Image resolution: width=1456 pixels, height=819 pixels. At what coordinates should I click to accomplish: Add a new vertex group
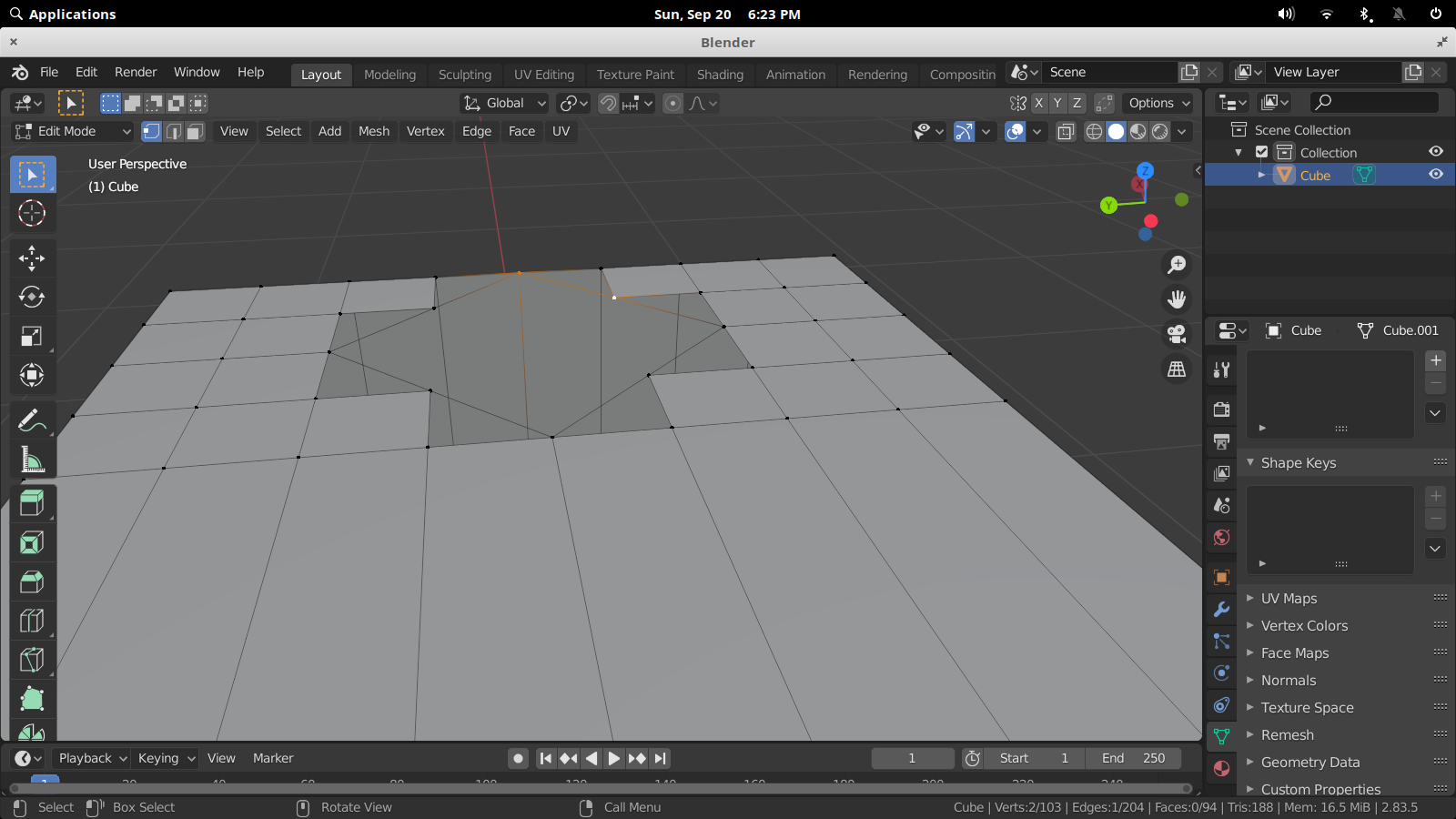1436,360
